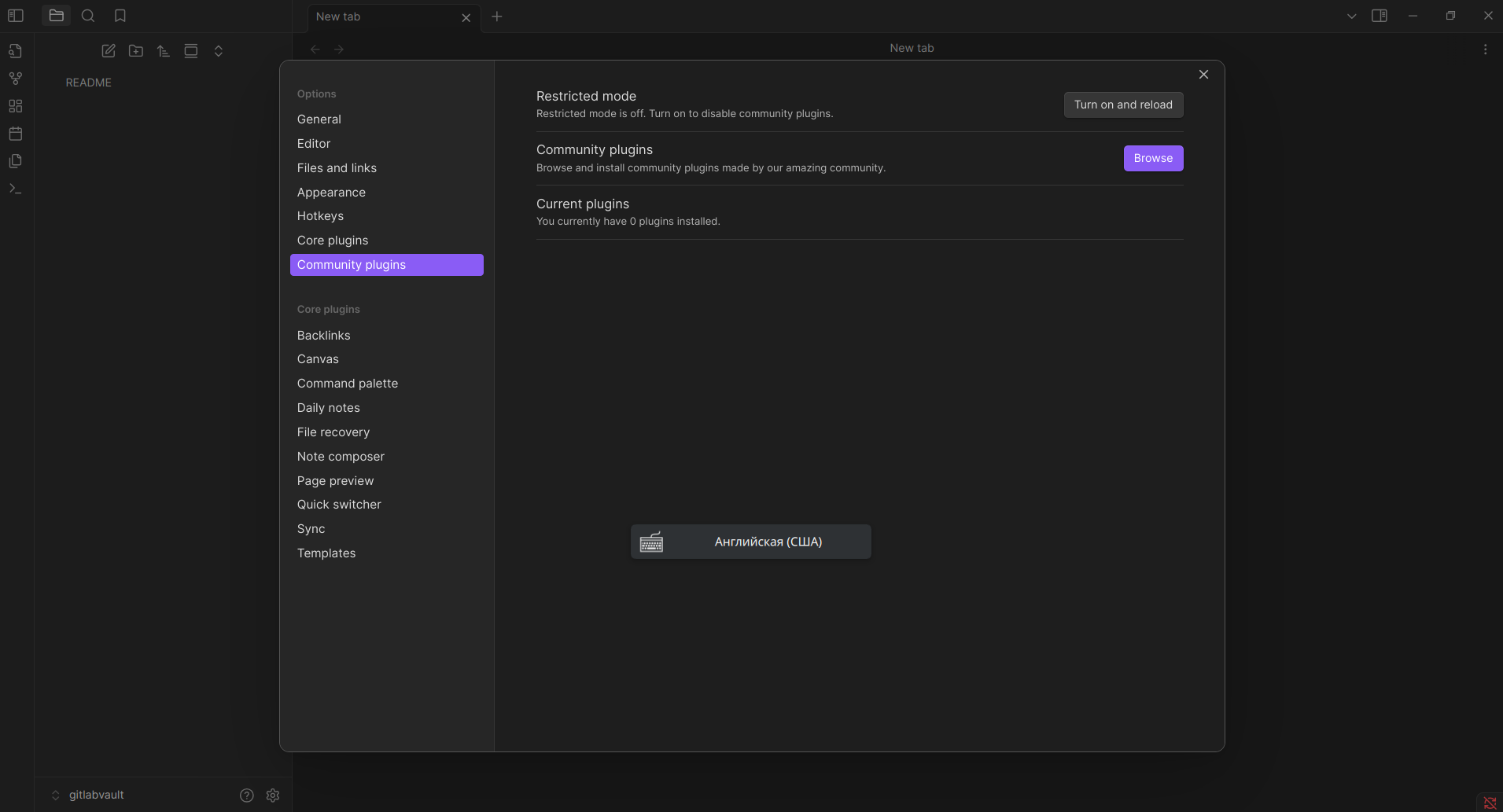1503x812 pixels.
Task: Change file sort order icon
Action: [164, 51]
